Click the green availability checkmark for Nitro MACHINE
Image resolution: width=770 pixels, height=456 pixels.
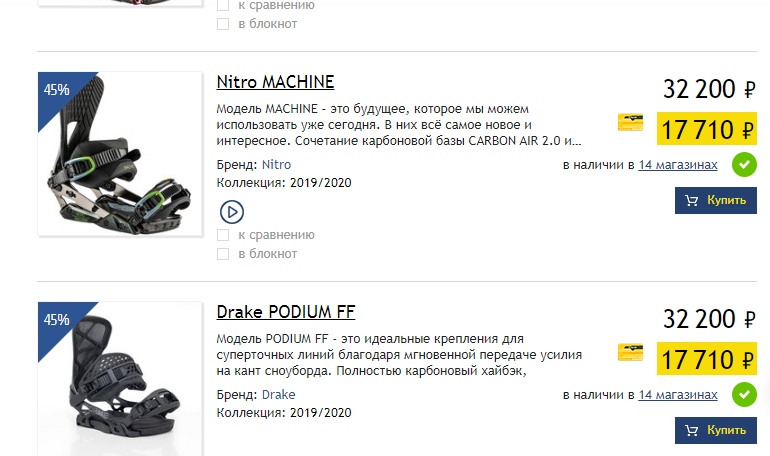pyautogui.click(x=744, y=165)
